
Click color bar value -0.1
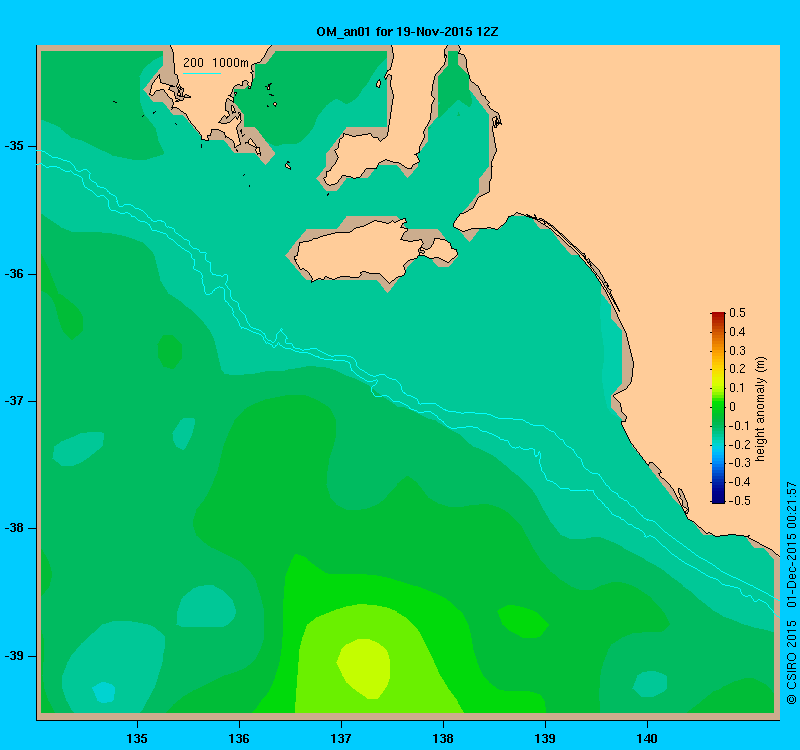(x=739, y=426)
